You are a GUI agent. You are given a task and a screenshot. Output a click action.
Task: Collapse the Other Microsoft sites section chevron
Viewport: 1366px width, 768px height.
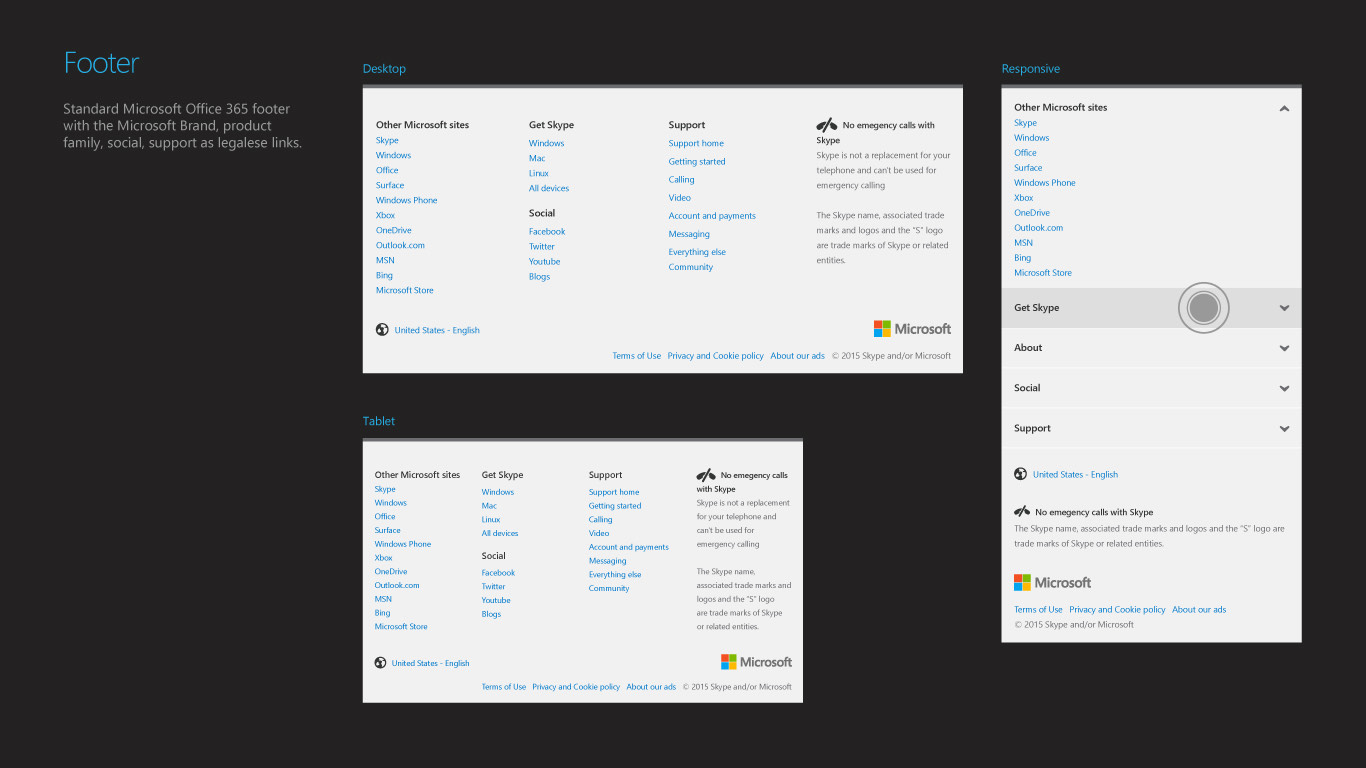pyautogui.click(x=1284, y=108)
